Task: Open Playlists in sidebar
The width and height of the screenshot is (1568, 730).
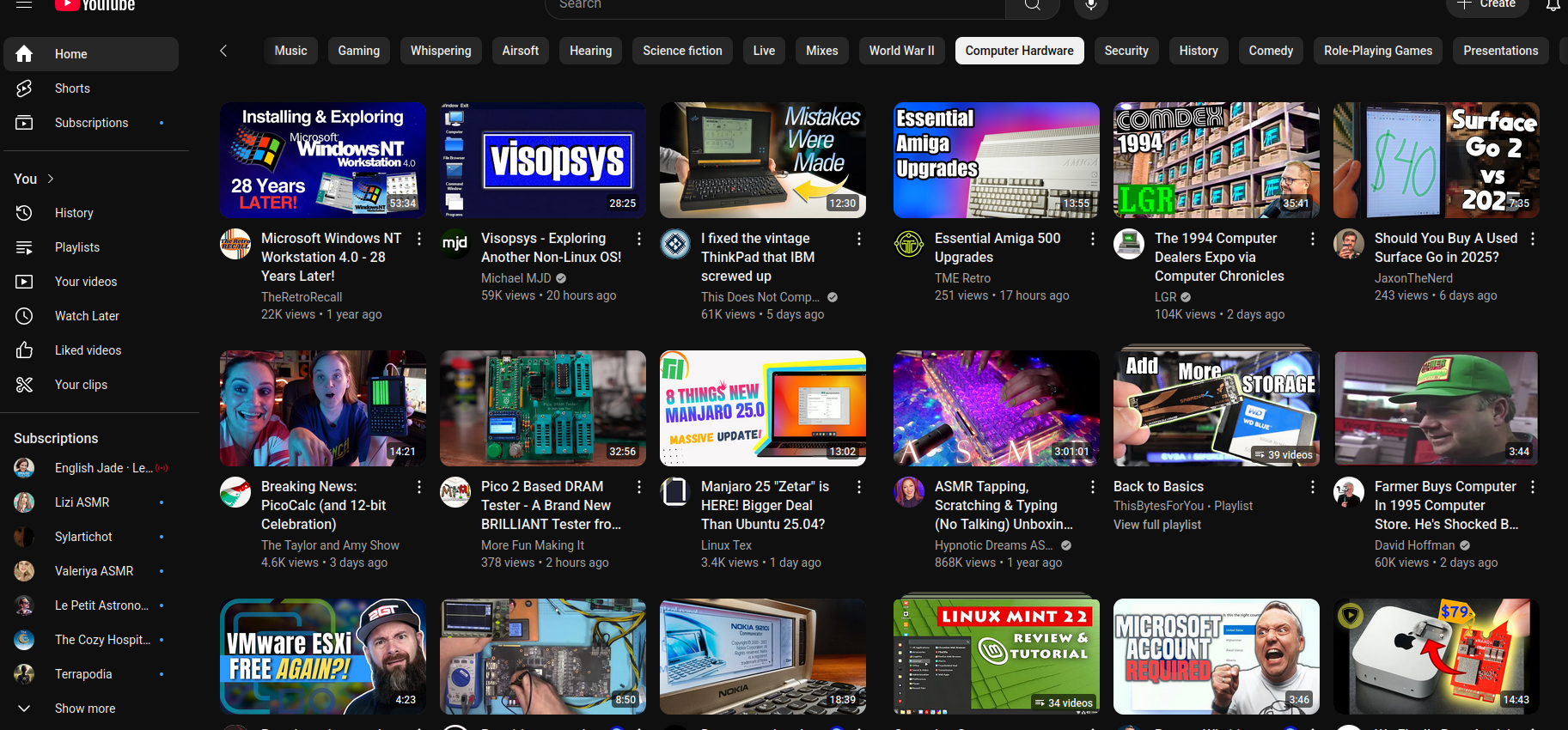Action: [91, 247]
